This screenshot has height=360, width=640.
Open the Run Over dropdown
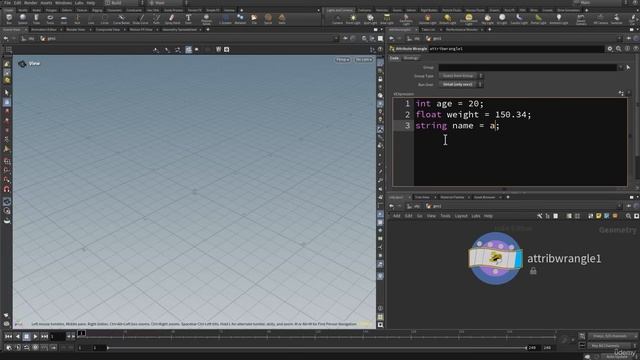tap(461, 84)
